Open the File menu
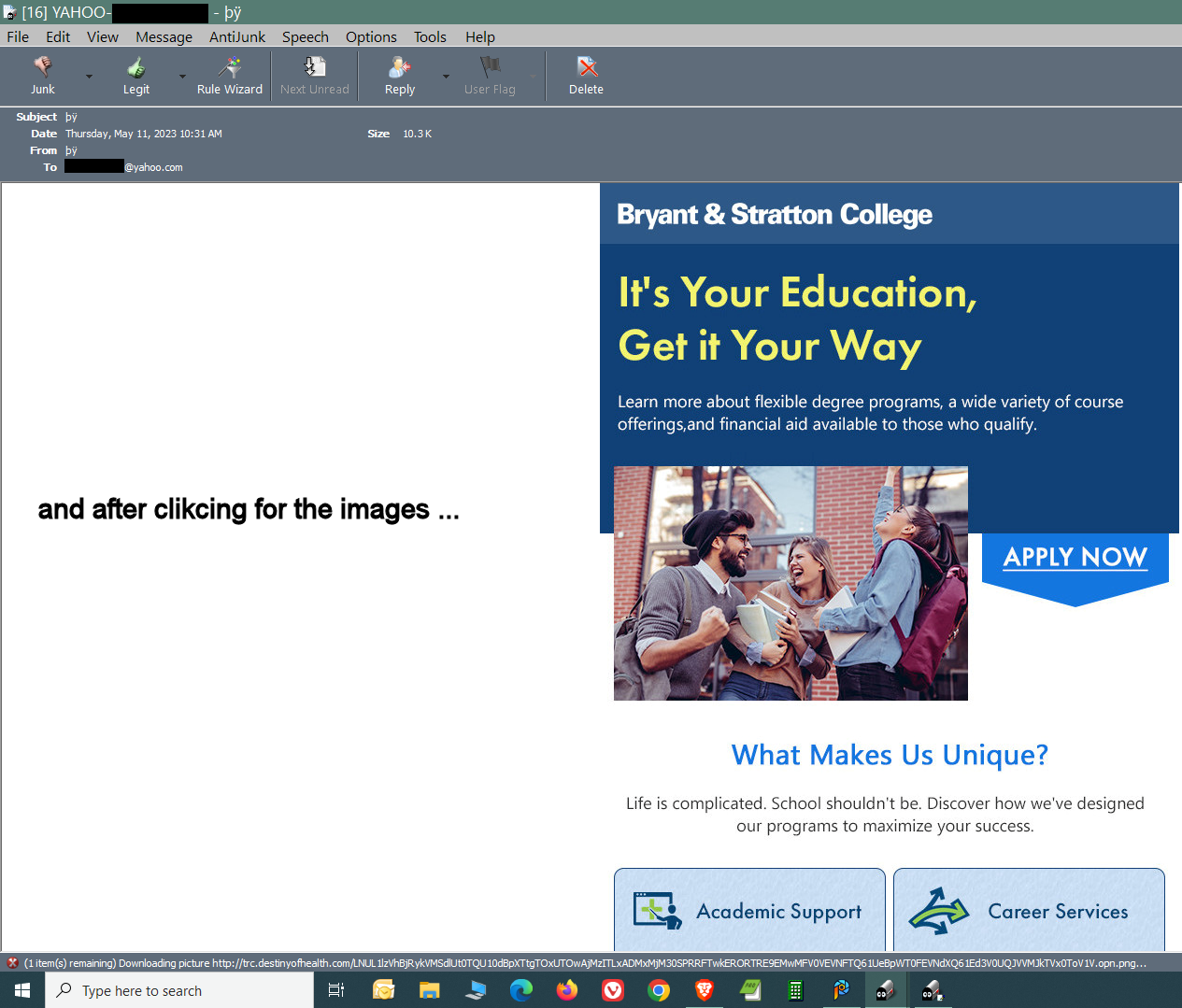Viewport: 1182px width, 1008px height. [18, 36]
